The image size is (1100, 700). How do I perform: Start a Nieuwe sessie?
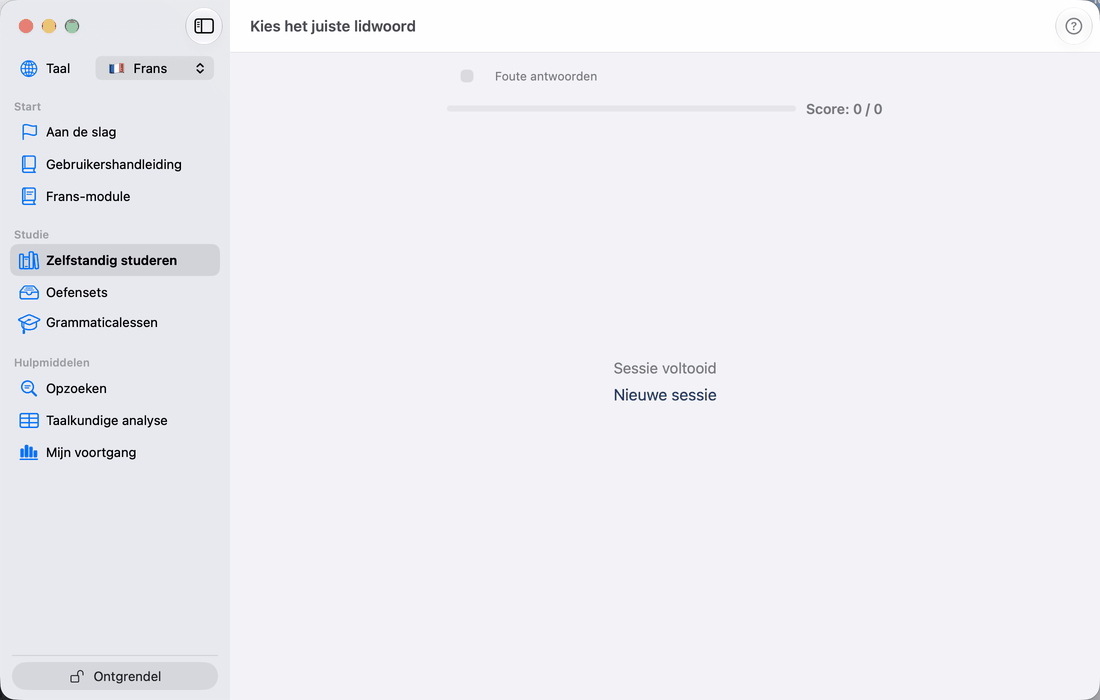click(664, 395)
